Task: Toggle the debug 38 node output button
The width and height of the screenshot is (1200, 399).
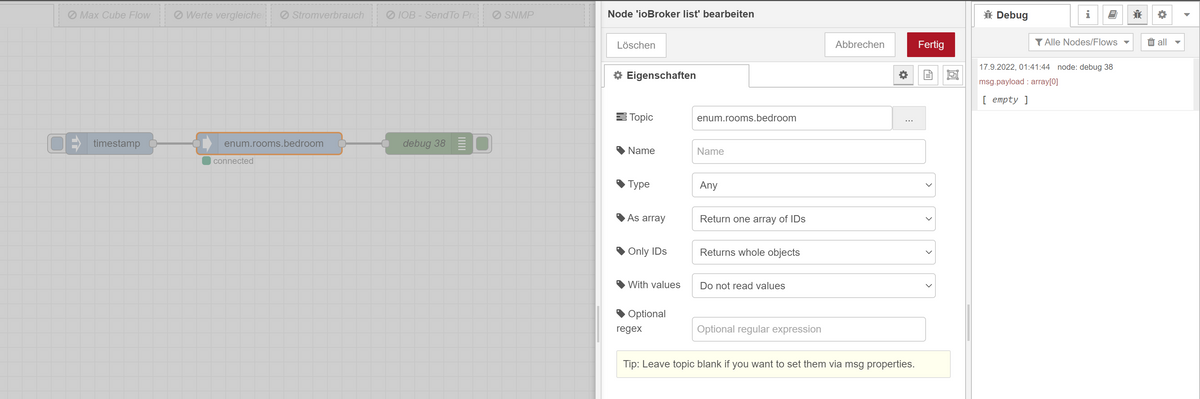Action: (x=483, y=144)
